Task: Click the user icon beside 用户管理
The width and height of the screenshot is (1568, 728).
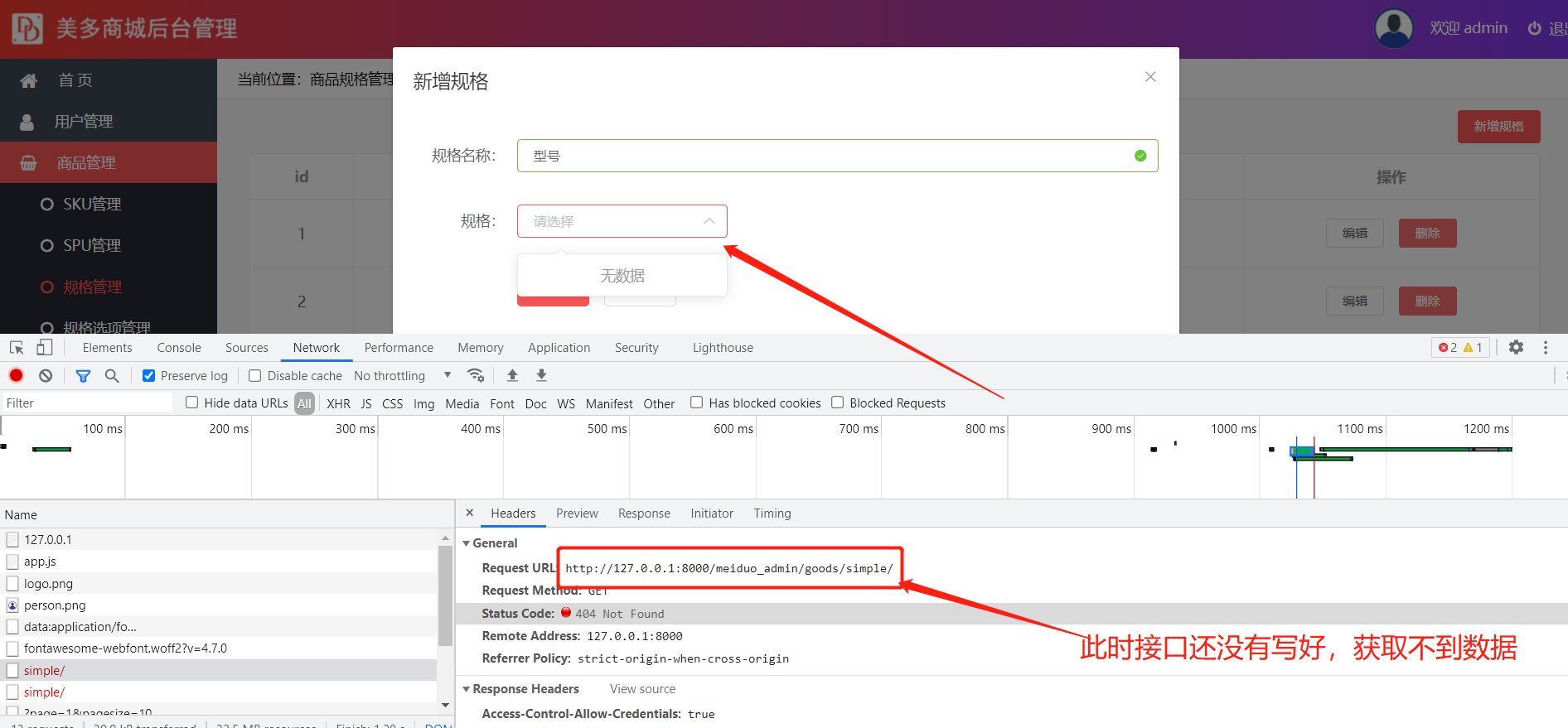Action: [x=27, y=122]
